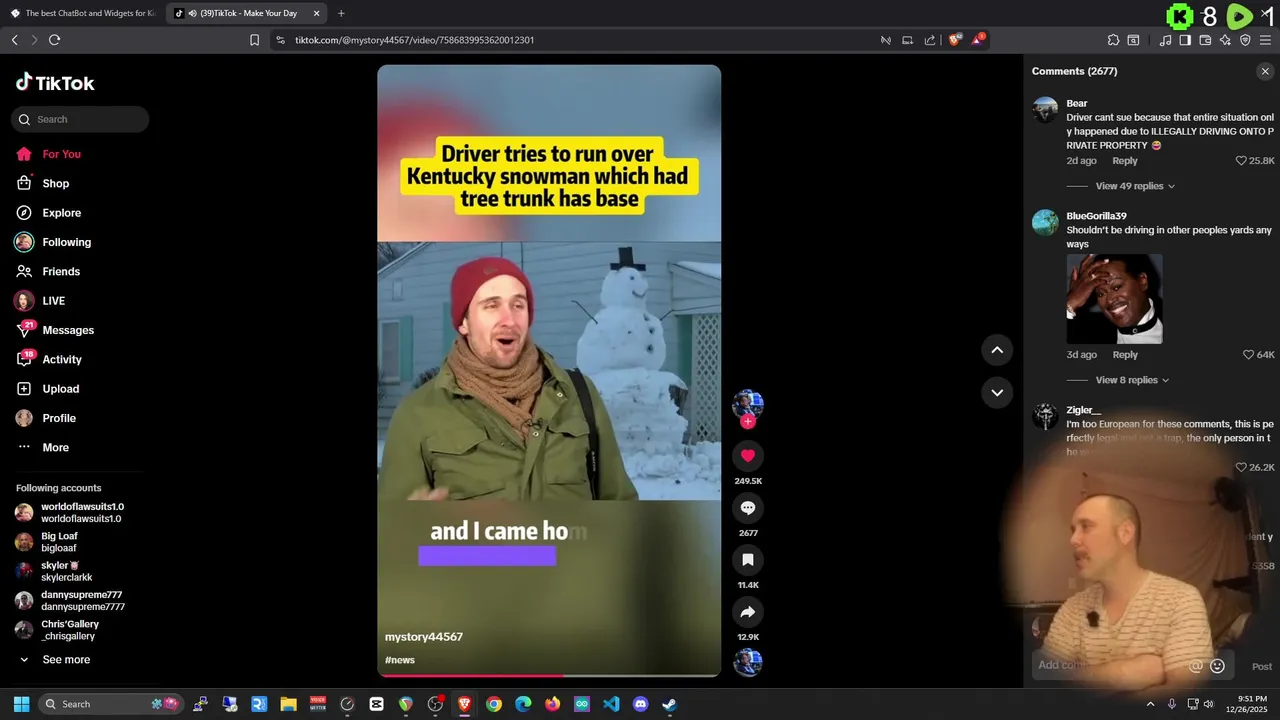Go to next video with down arrow
Image resolution: width=1280 pixels, height=720 pixels.
[997, 392]
